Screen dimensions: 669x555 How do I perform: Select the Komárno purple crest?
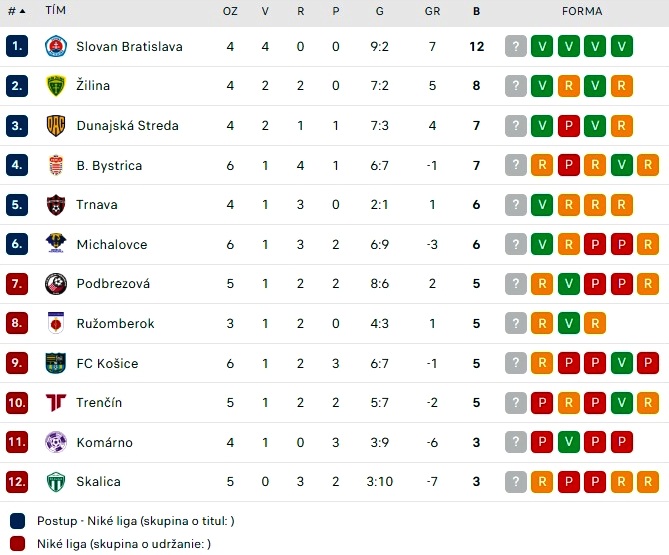(56, 442)
